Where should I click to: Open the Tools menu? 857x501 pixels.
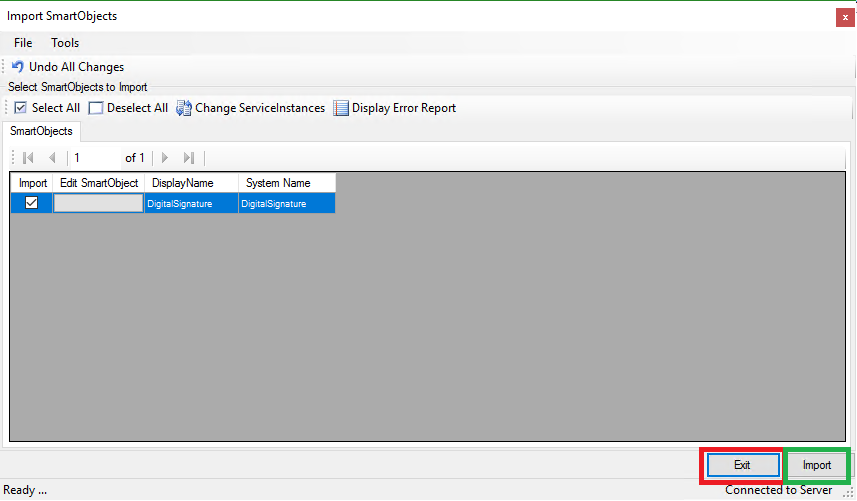65,43
